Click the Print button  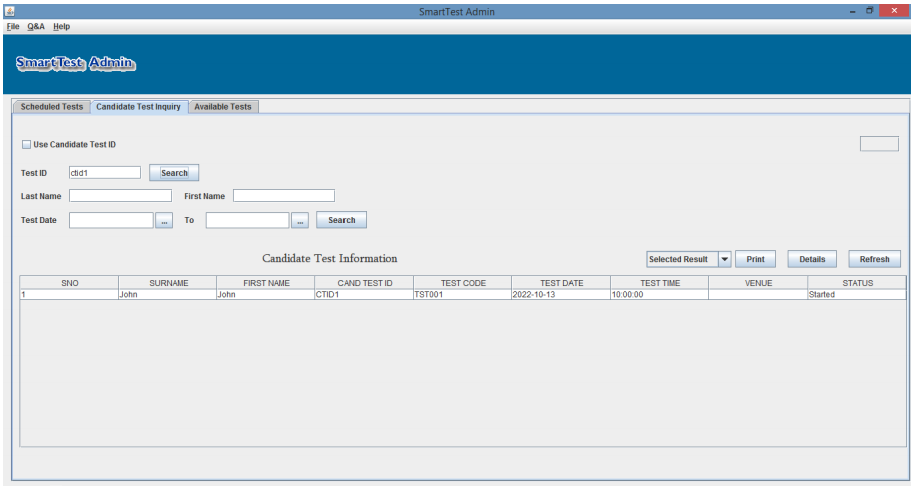pos(756,259)
